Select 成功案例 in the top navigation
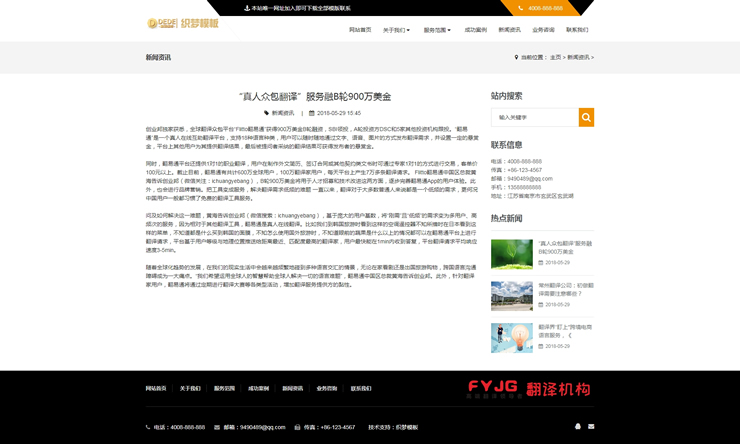The width and height of the screenshot is (740, 444). point(475,30)
